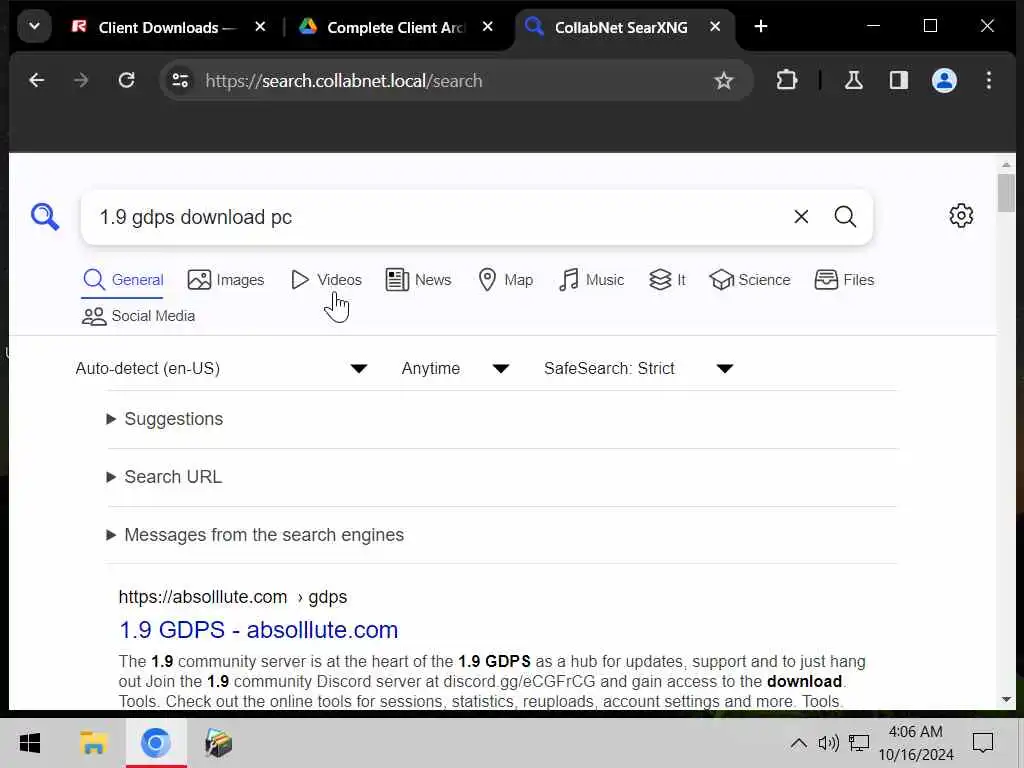Switch to It results category

coord(667,280)
